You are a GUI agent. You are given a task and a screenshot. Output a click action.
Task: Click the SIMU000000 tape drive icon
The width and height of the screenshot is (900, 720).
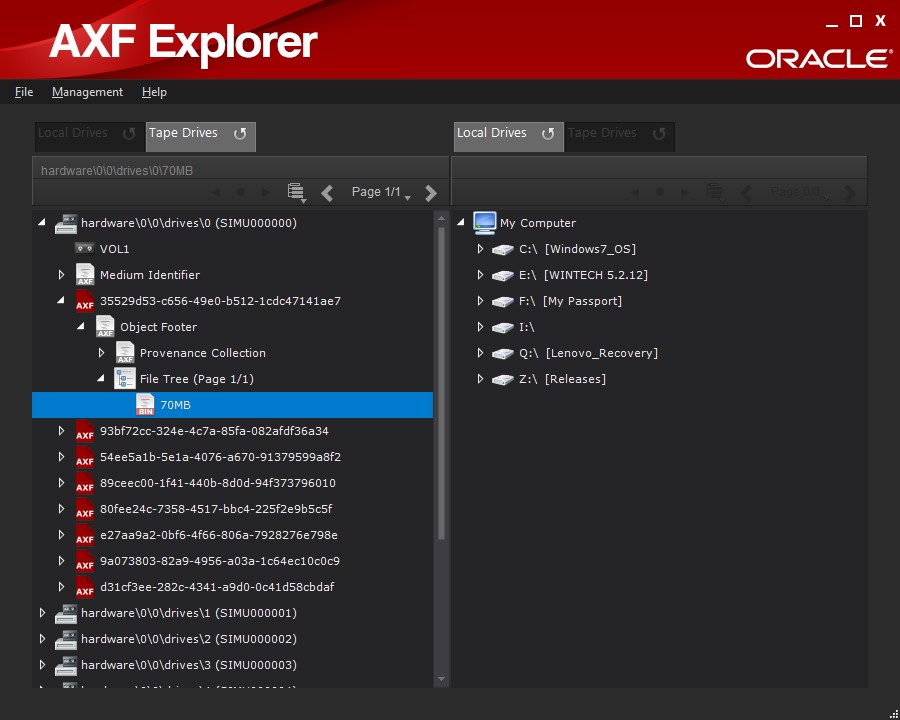click(x=66, y=223)
